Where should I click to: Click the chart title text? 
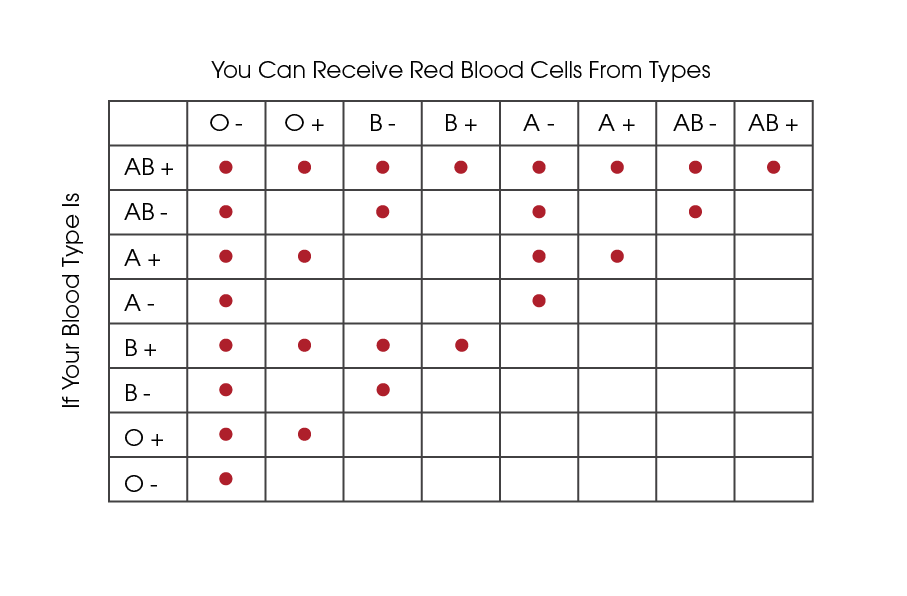click(460, 71)
